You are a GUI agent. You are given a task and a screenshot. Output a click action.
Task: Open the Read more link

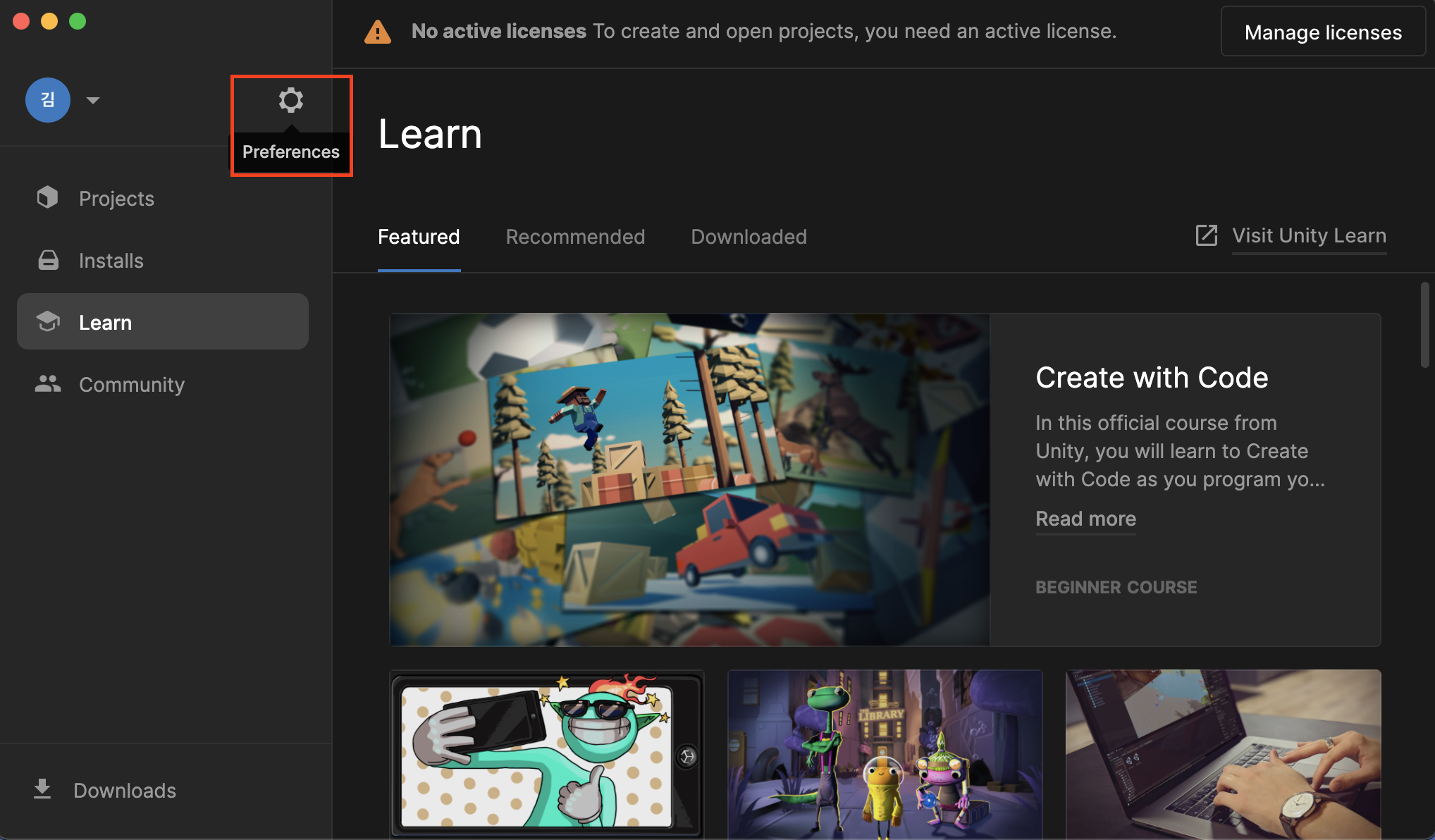1085,519
